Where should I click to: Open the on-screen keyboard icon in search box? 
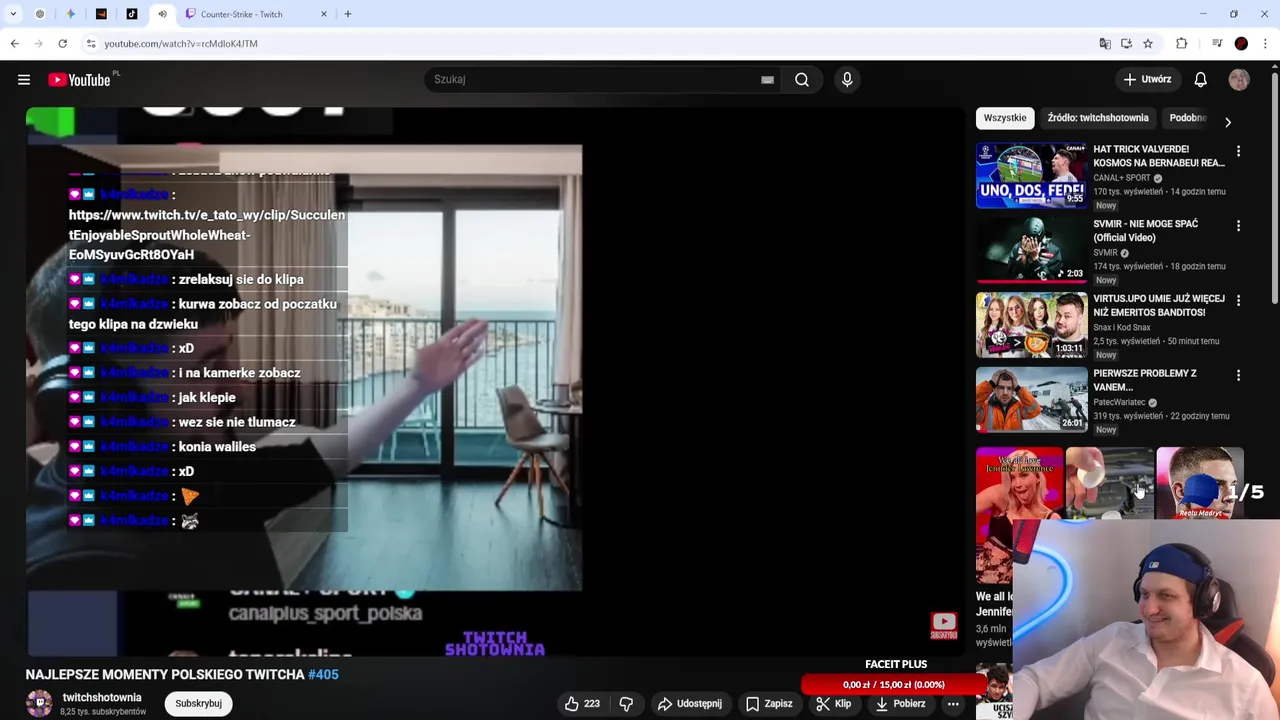767,80
